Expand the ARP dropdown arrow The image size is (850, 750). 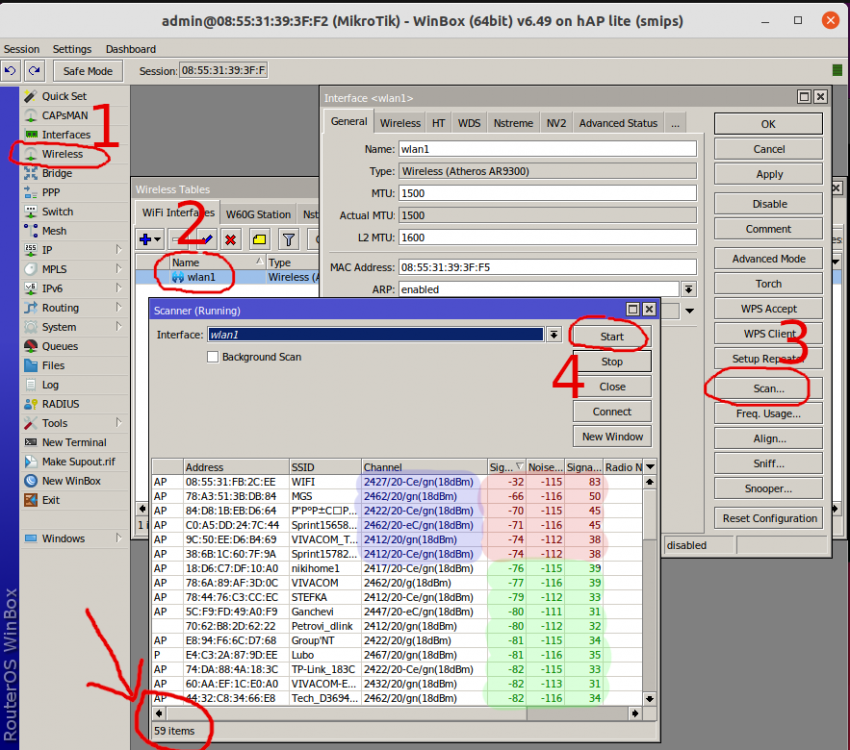689,289
